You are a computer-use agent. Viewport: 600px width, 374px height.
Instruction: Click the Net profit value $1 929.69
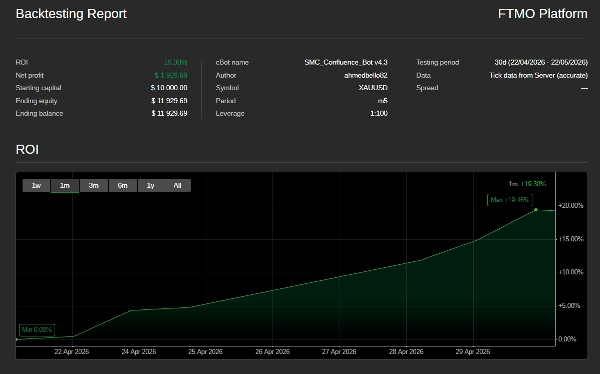(x=171, y=75)
